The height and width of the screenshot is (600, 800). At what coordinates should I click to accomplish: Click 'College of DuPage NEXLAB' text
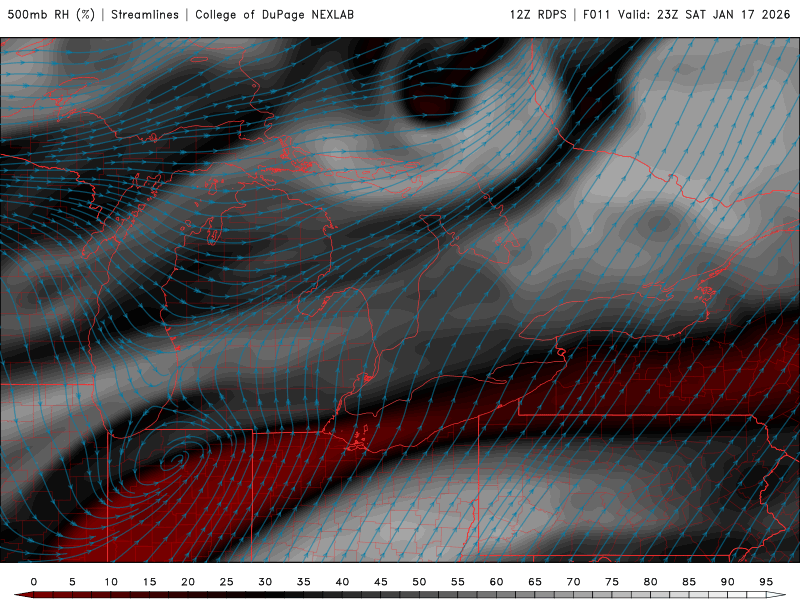click(x=274, y=15)
